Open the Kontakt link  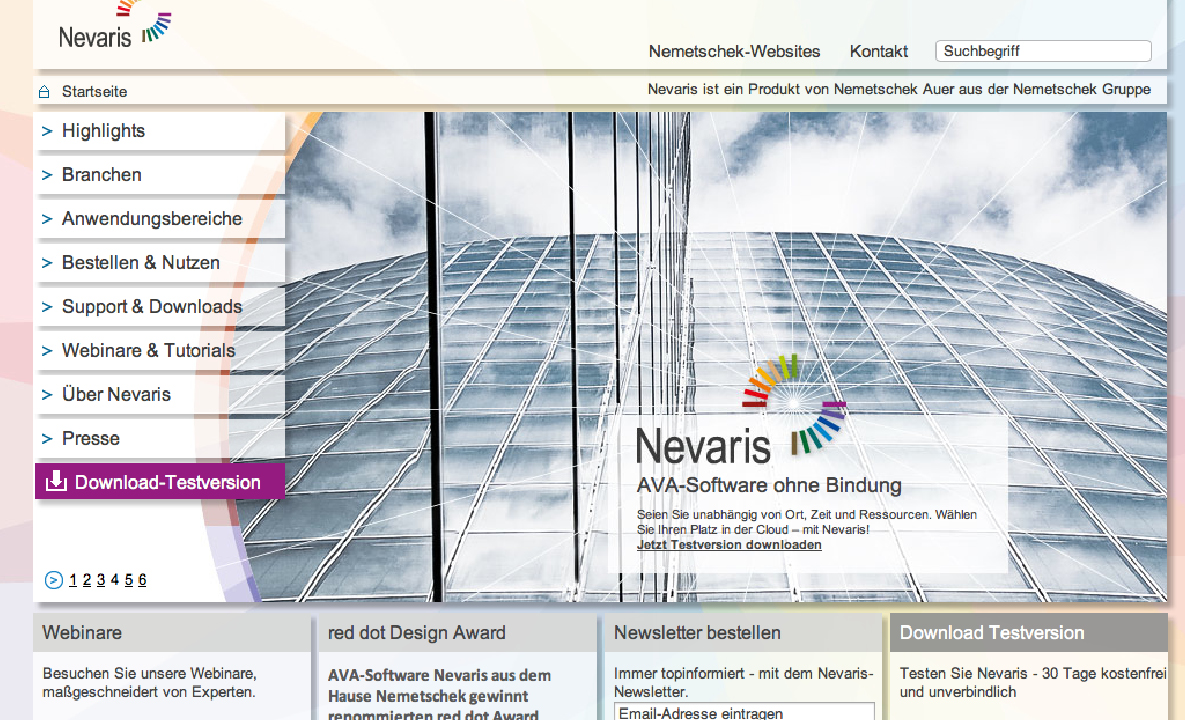click(878, 51)
